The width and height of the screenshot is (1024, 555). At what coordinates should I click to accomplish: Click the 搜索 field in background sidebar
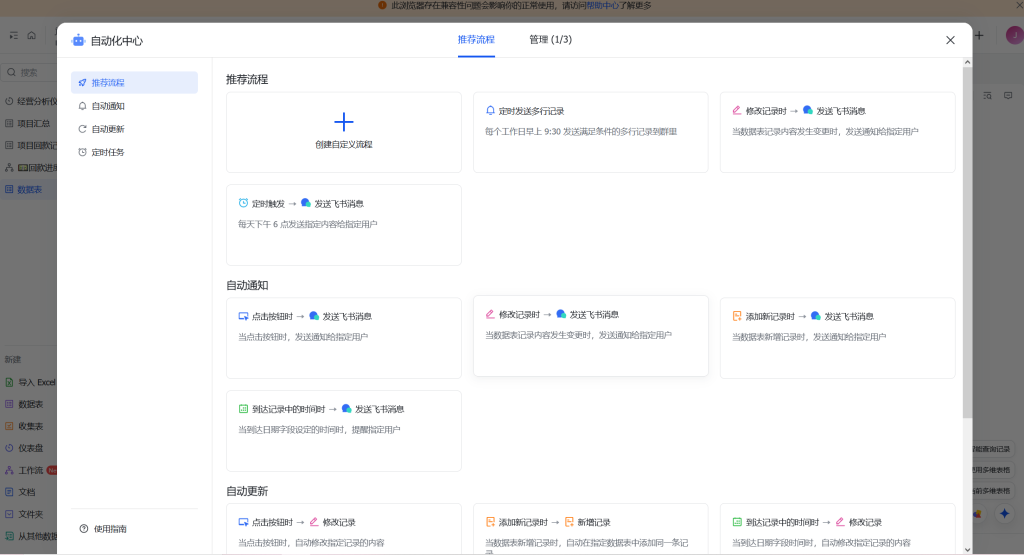[29, 72]
